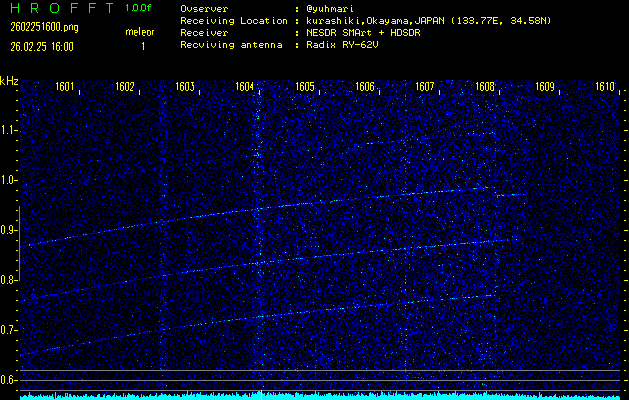Click the 0.6 frequency axis label
The height and width of the screenshot is (400, 629).
click(9, 380)
